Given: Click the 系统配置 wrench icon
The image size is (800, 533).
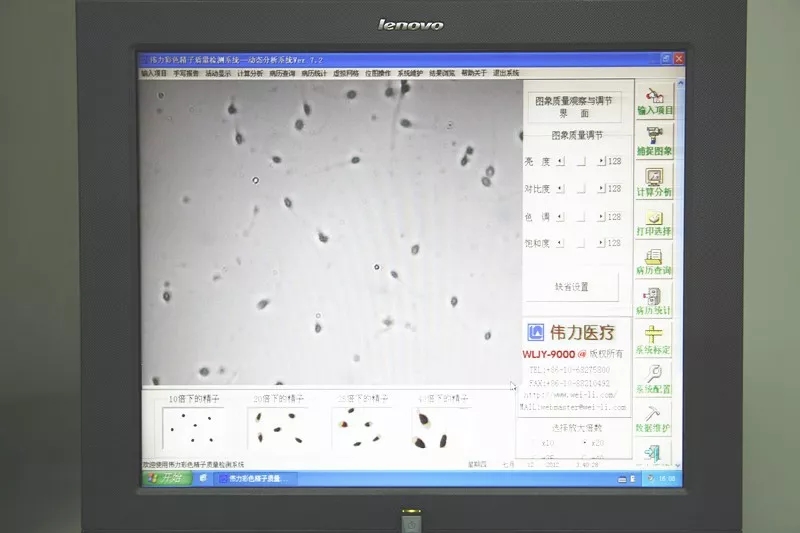Looking at the screenshot, I should (654, 379).
